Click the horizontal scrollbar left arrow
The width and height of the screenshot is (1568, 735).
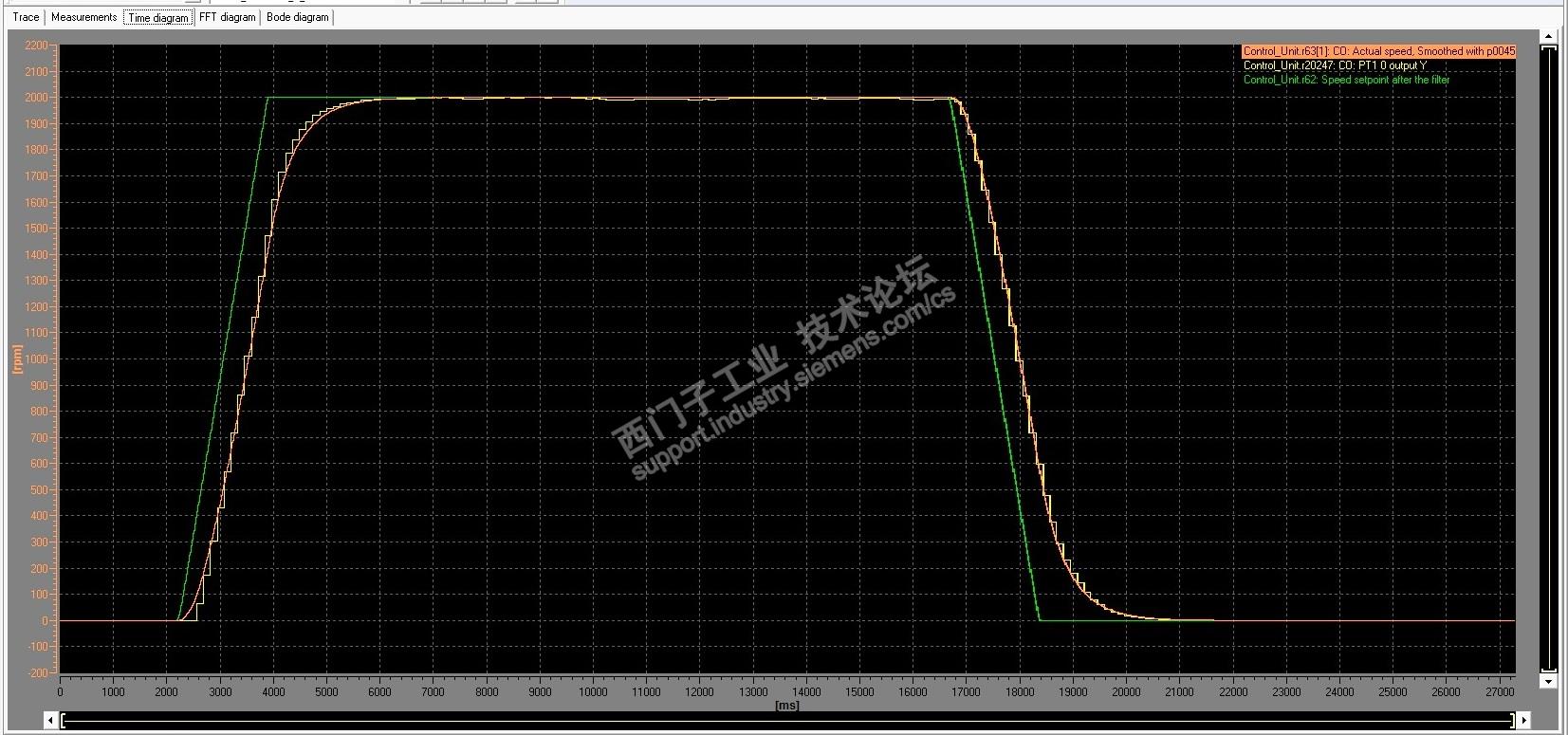pyautogui.click(x=51, y=721)
